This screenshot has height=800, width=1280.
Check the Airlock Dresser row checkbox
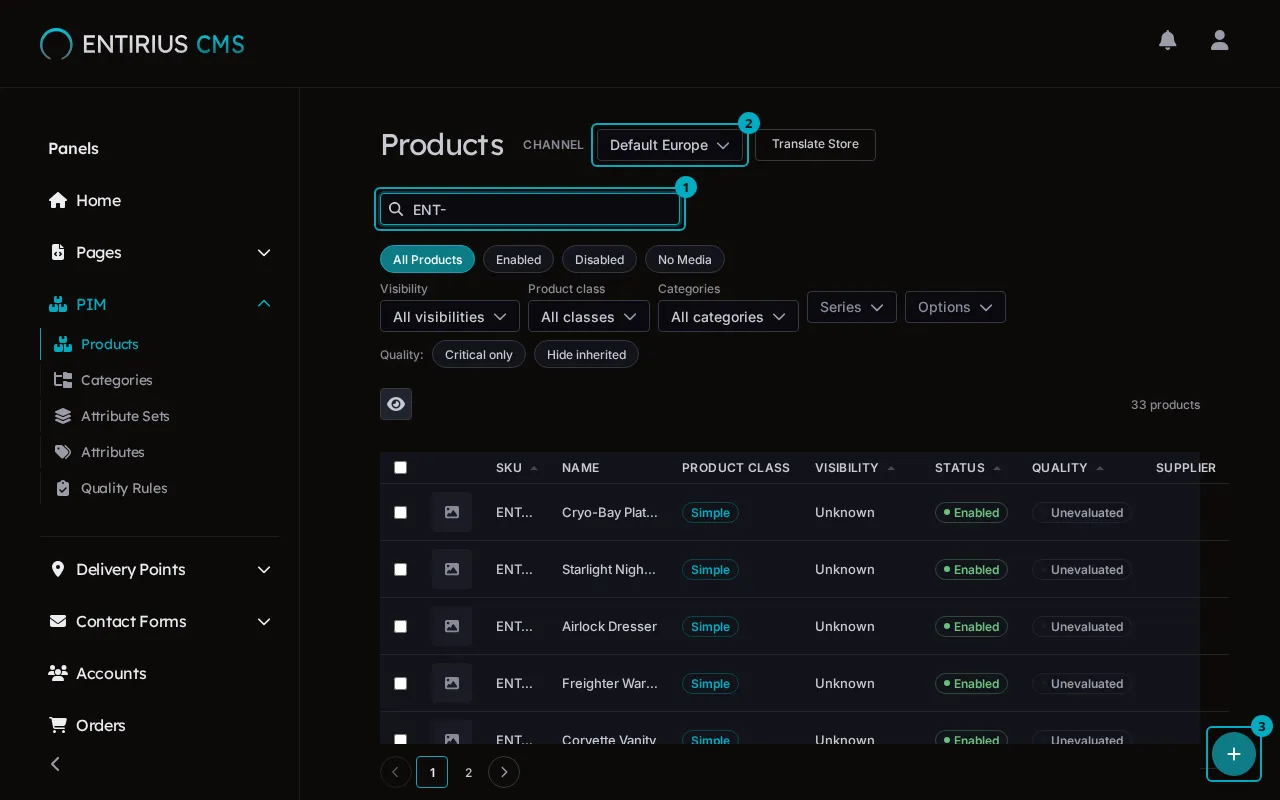click(x=400, y=626)
